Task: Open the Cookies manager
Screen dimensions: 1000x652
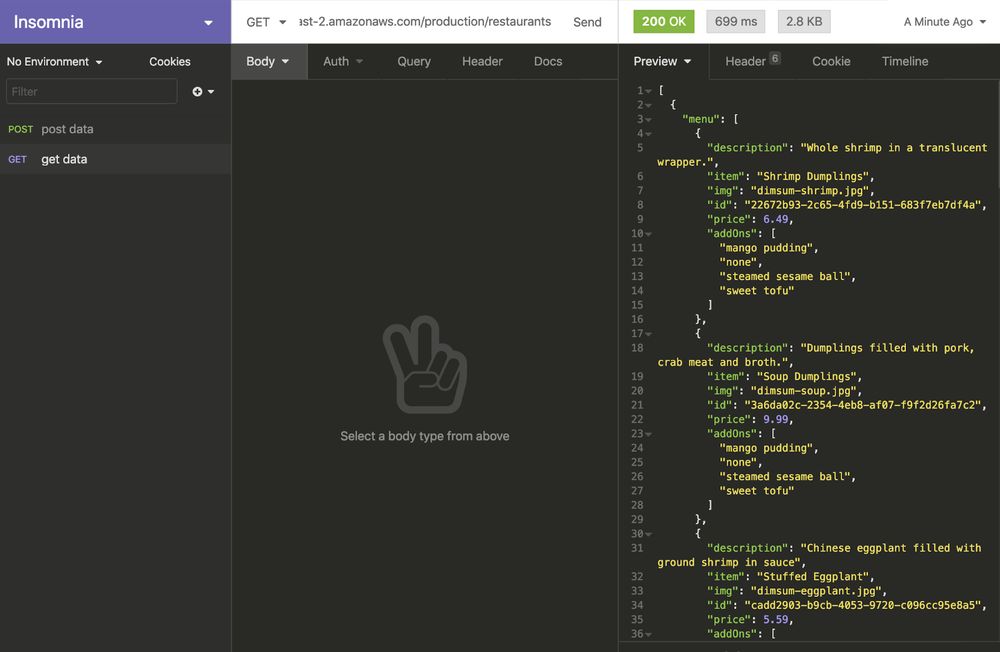Action: coord(170,62)
